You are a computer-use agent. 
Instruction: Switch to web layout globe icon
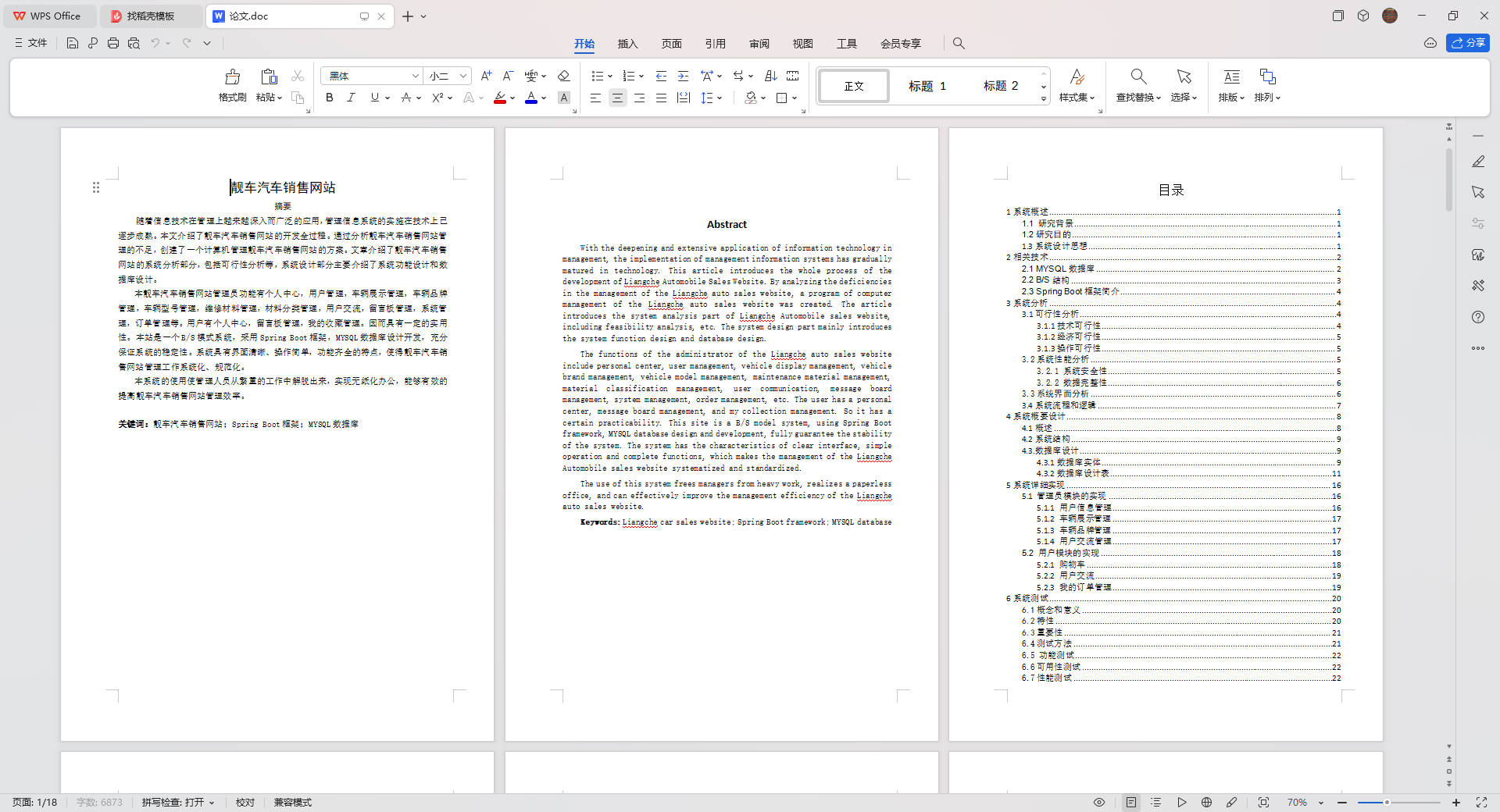[1206, 802]
